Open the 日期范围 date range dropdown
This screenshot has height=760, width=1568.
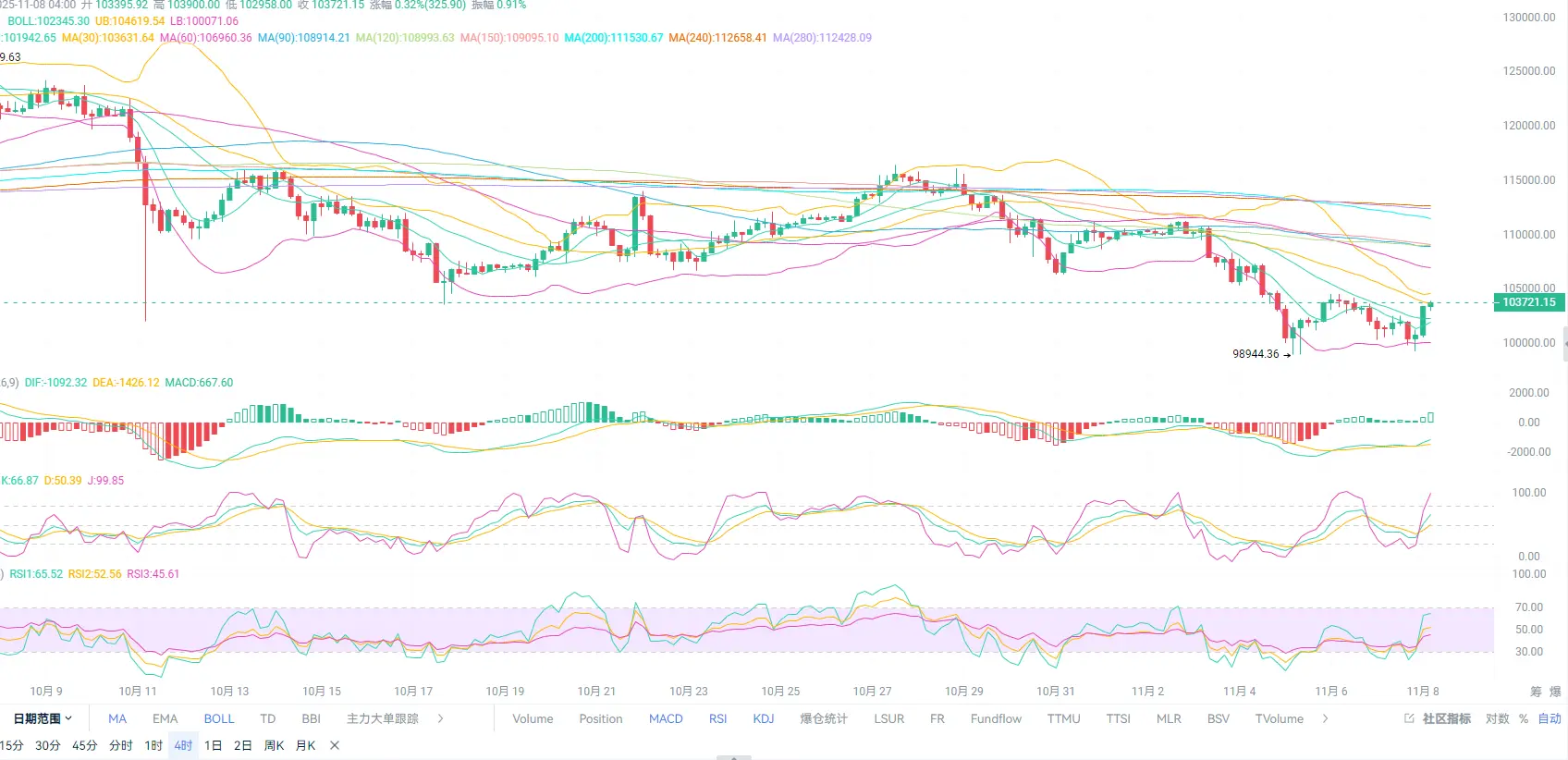[x=43, y=718]
